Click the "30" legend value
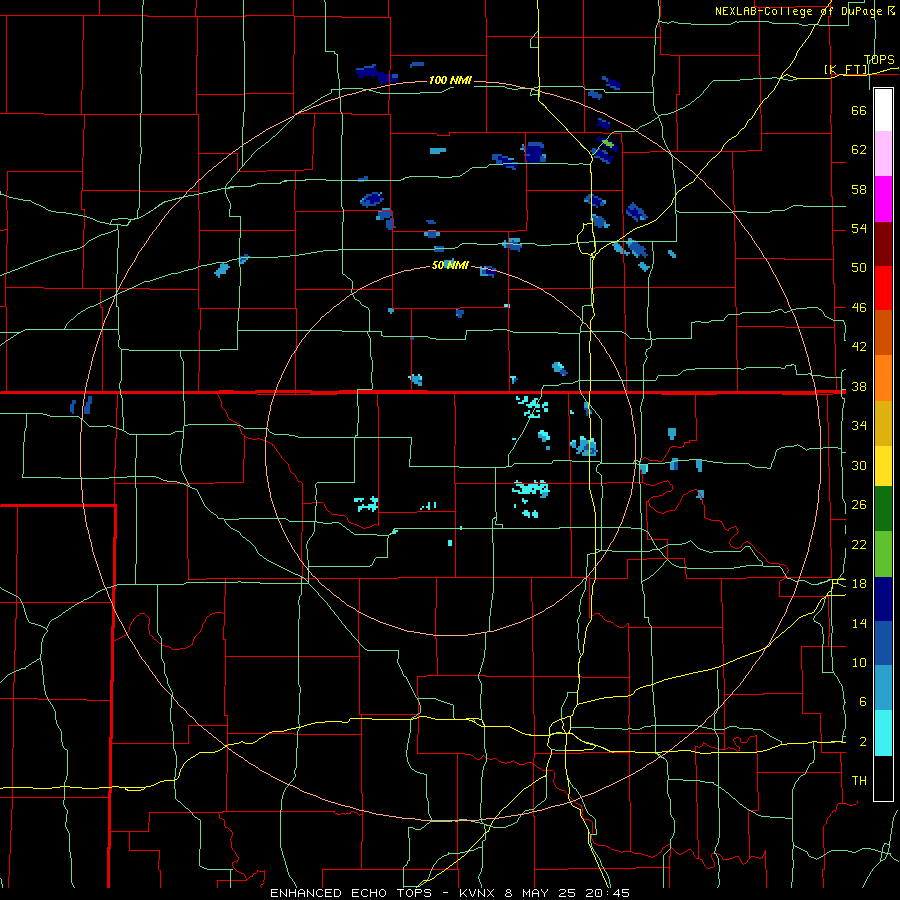 pyautogui.click(x=859, y=465)
